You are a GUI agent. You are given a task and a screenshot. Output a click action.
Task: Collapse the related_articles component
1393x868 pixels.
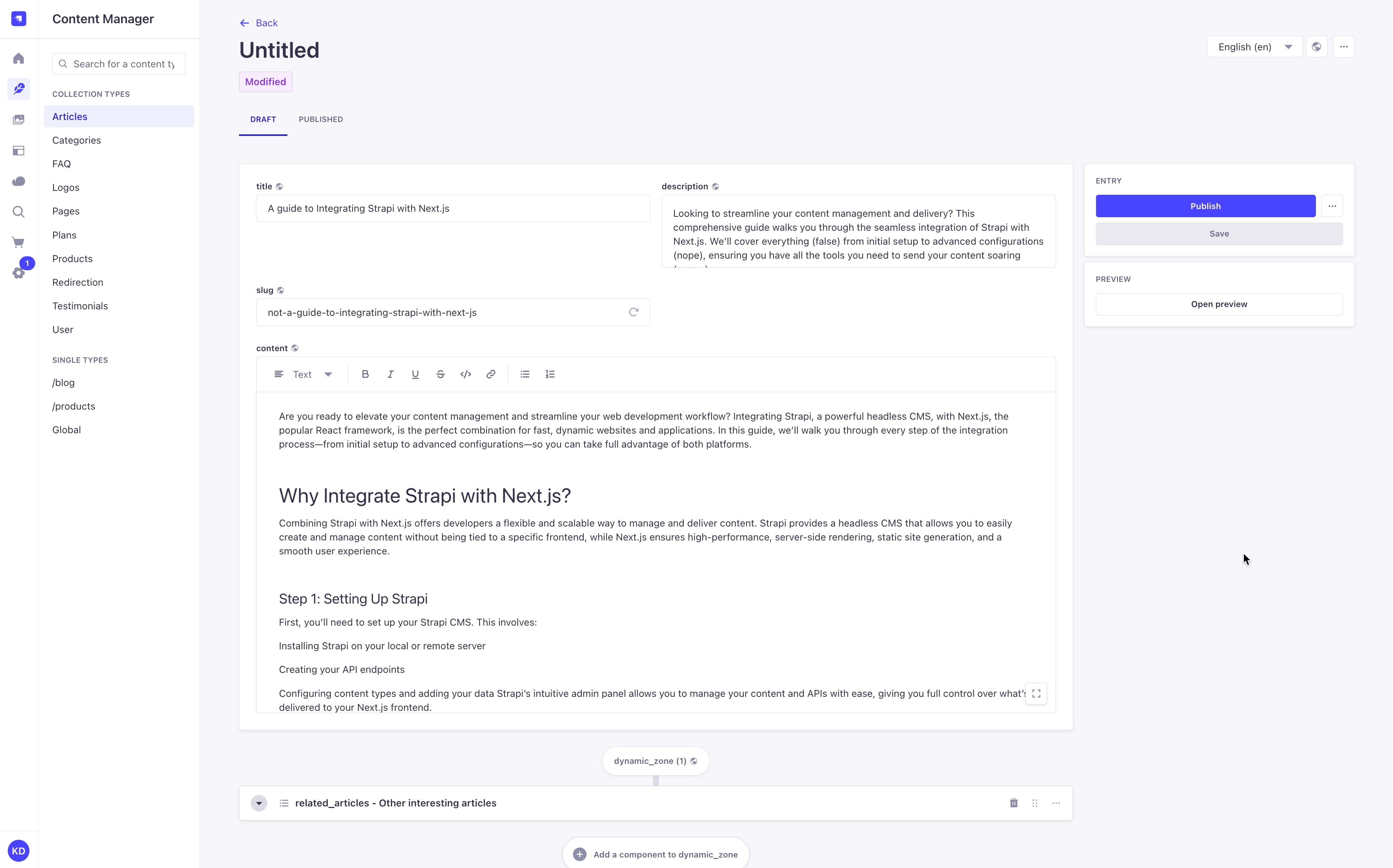(x=258, y=803)
